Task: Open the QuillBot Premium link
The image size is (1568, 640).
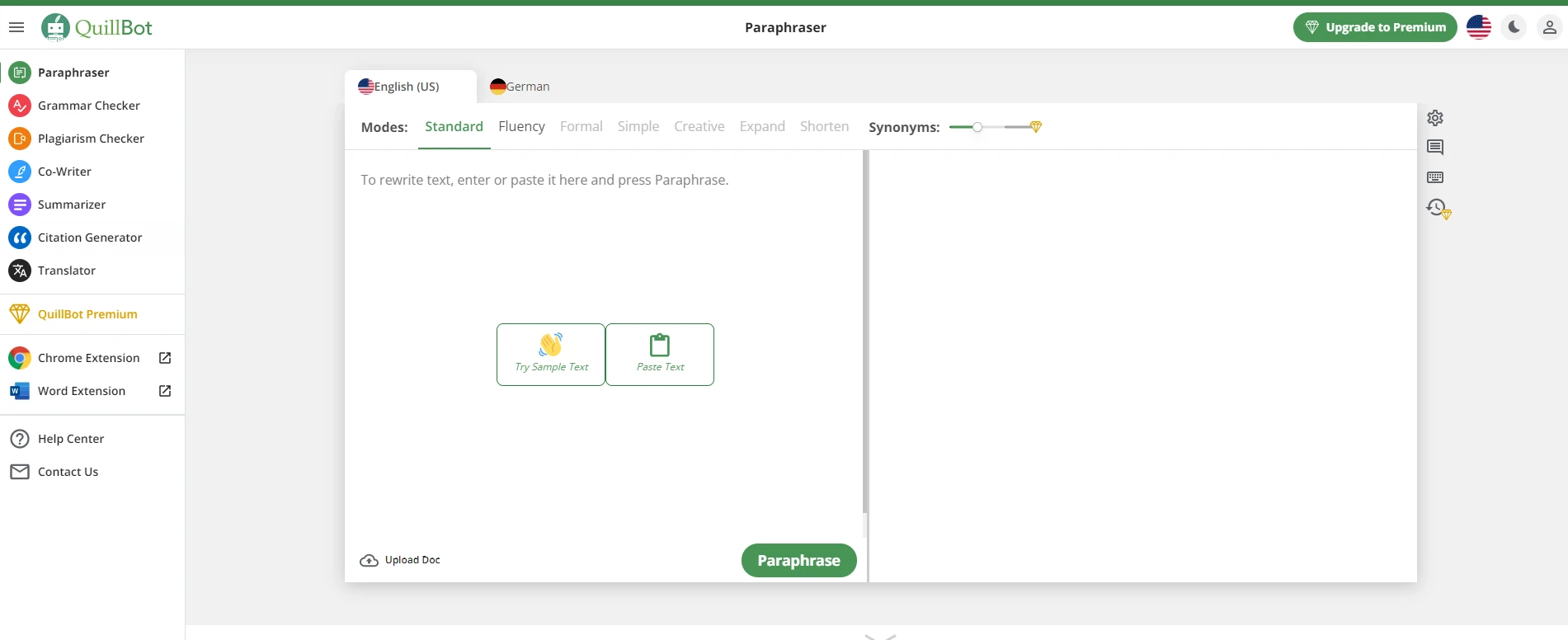Action: (x=87, y=314)
